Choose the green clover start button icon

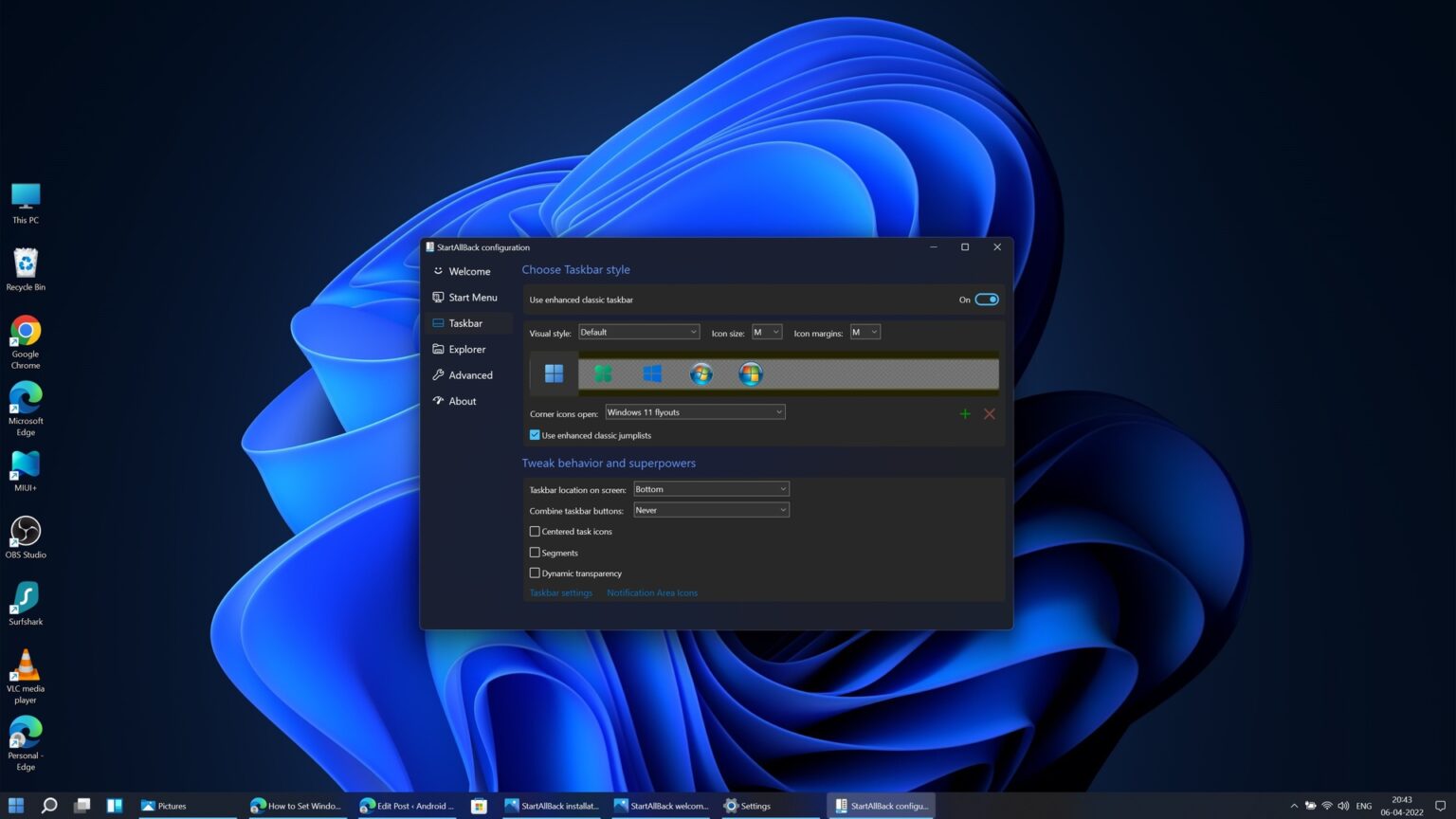point(603,374)
